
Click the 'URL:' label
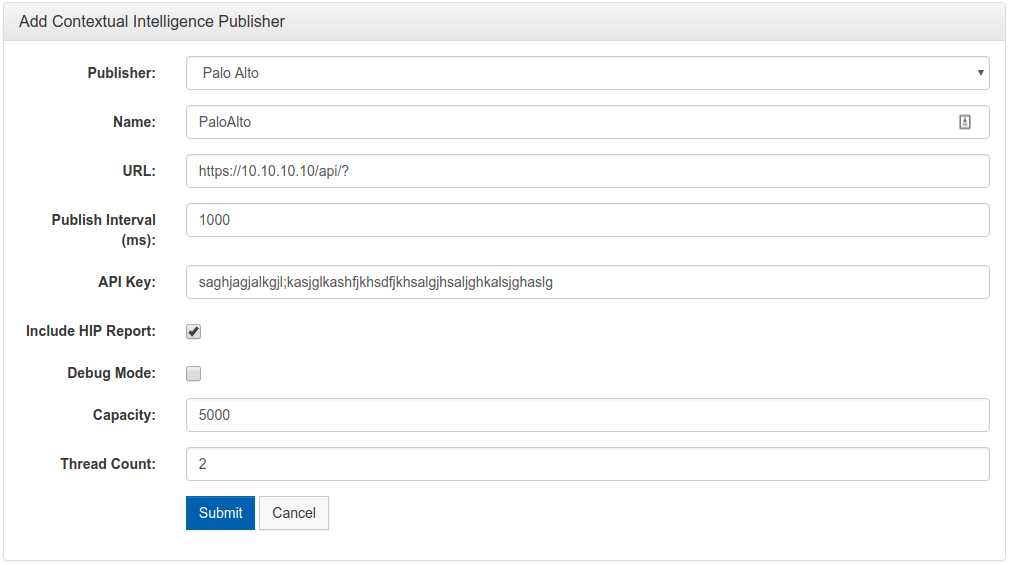pyautogui.click(x=139, y=171)
